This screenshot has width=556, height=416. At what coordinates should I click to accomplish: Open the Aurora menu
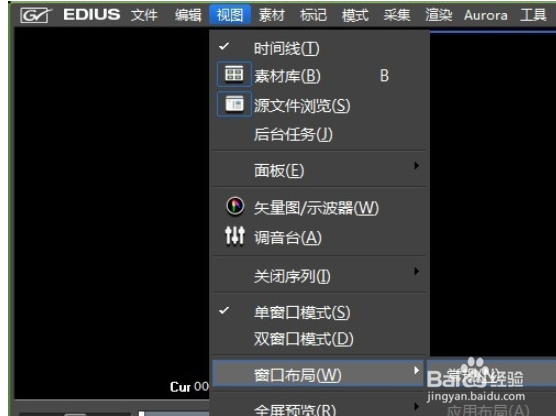[x=486, y=15]
